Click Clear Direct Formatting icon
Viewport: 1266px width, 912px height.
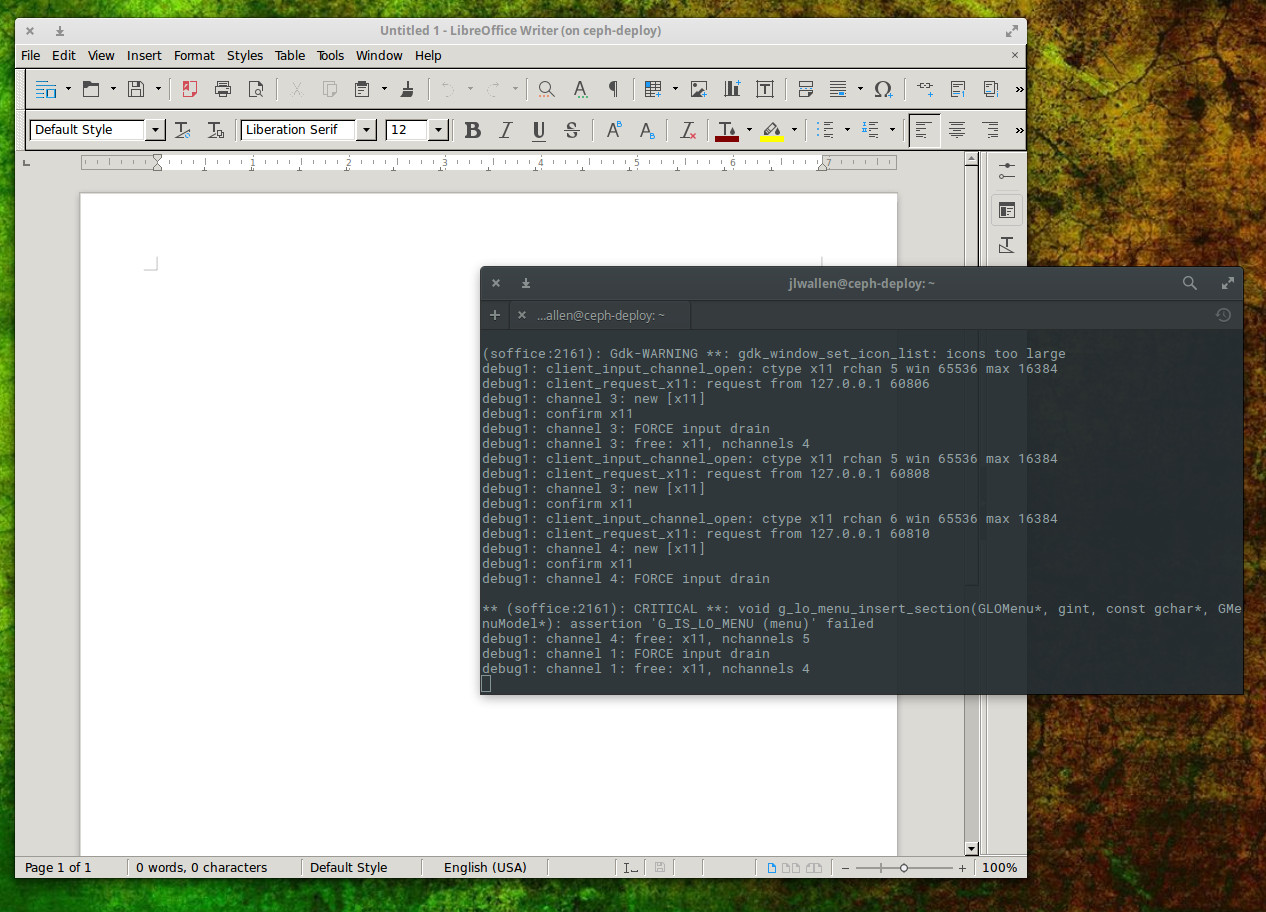pyautogui.click(x=688, y=130)
